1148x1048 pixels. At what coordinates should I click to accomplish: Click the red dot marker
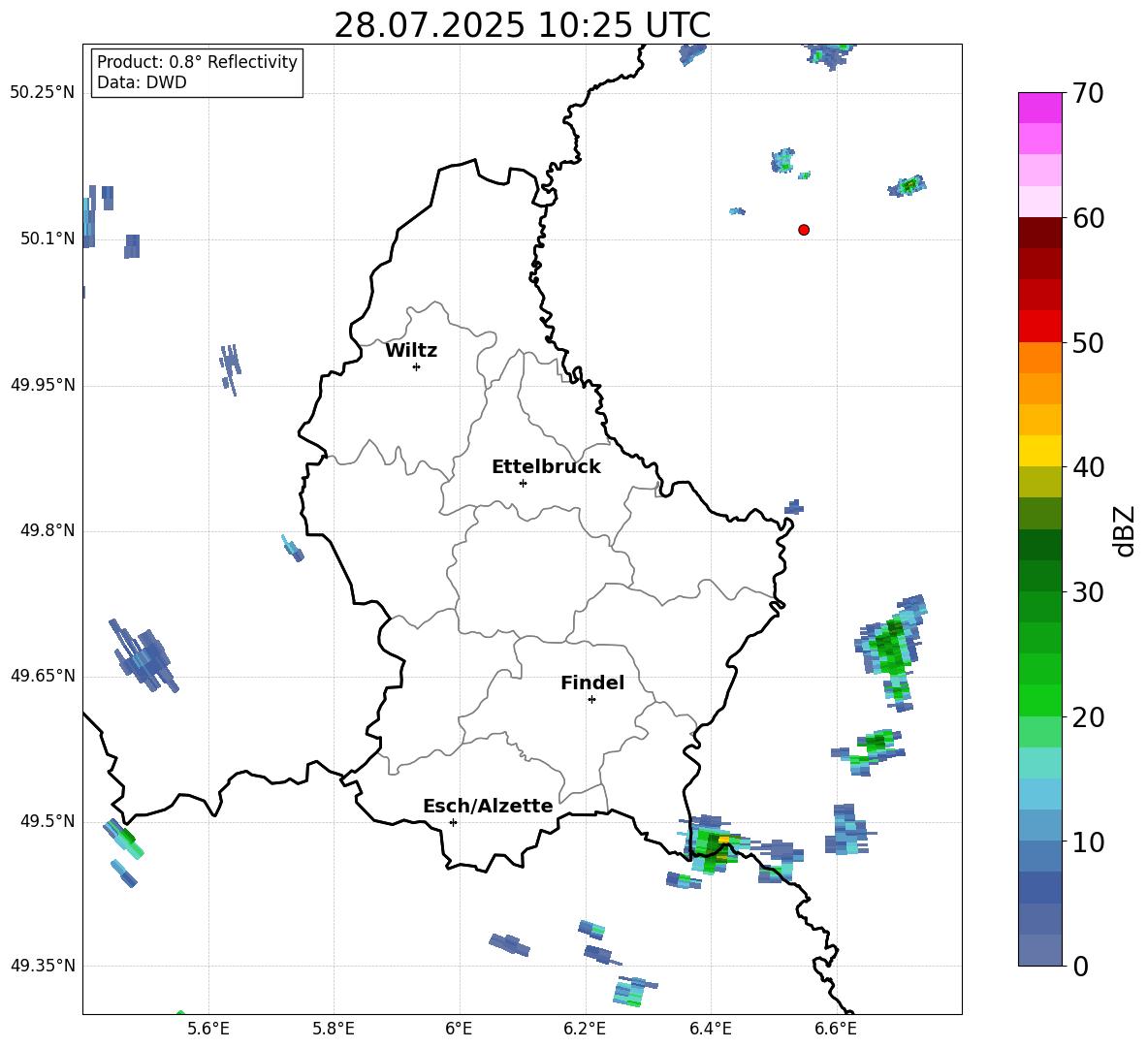click(804, 230)
